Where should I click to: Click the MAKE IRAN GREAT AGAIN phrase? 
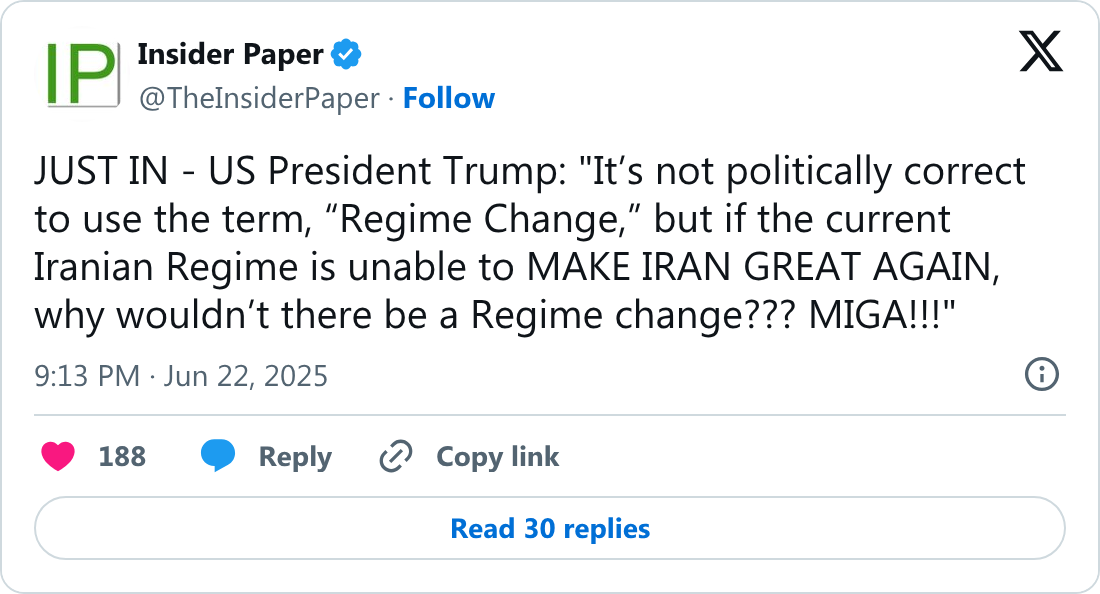(x=763, y=267)
